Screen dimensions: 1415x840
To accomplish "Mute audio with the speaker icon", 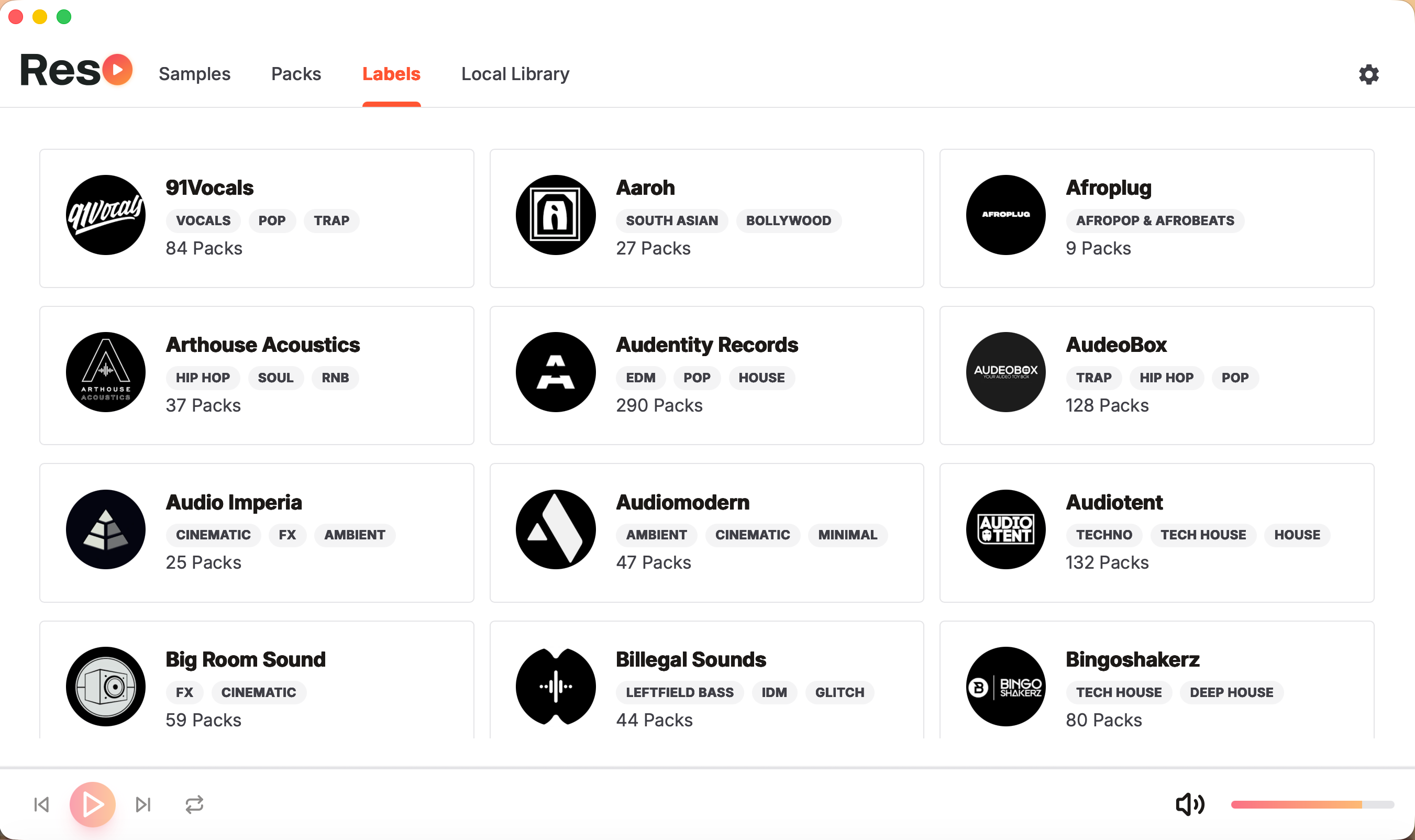I will coord(1190,804).
